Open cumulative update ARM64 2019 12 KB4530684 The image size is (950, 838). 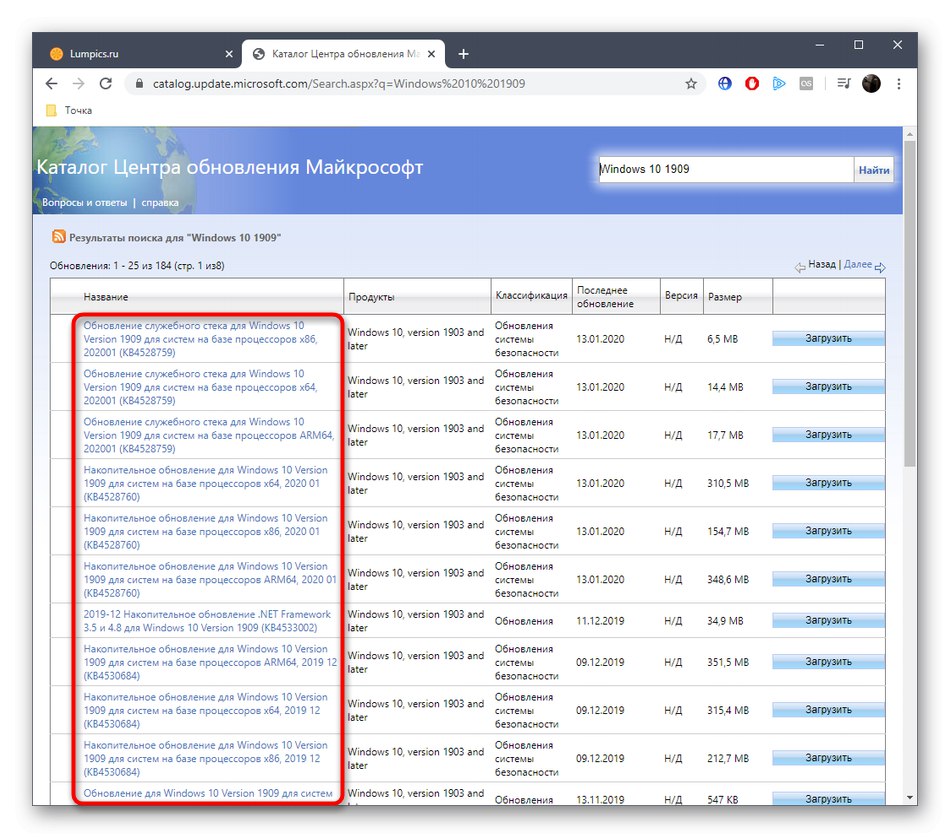[210, 662]
